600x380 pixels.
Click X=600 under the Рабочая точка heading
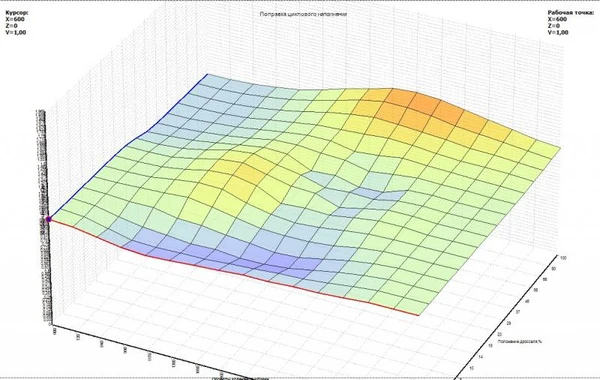click(557, 19)
